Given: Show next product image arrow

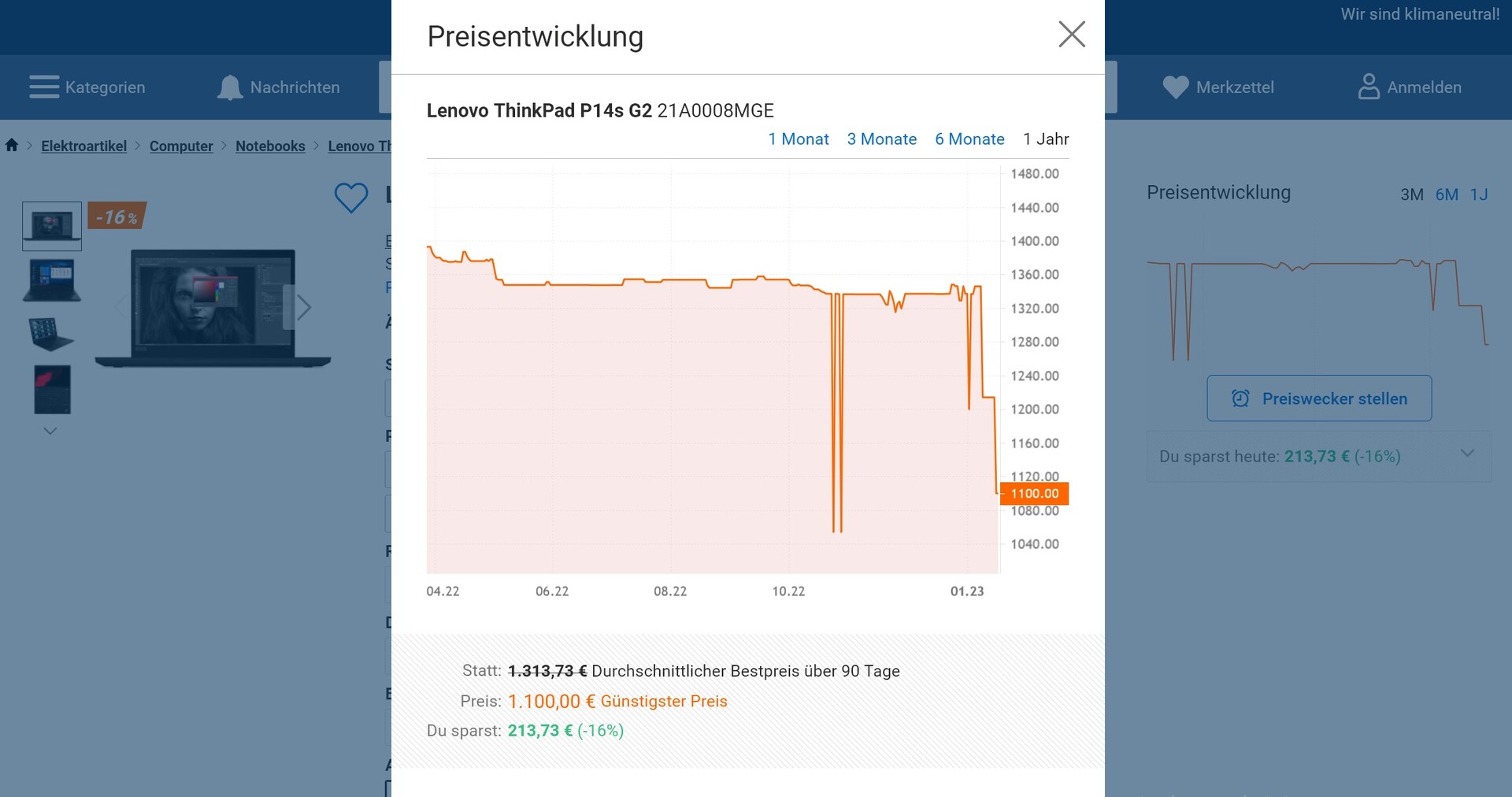Looking at the screenshot, I should pos(304,307).
